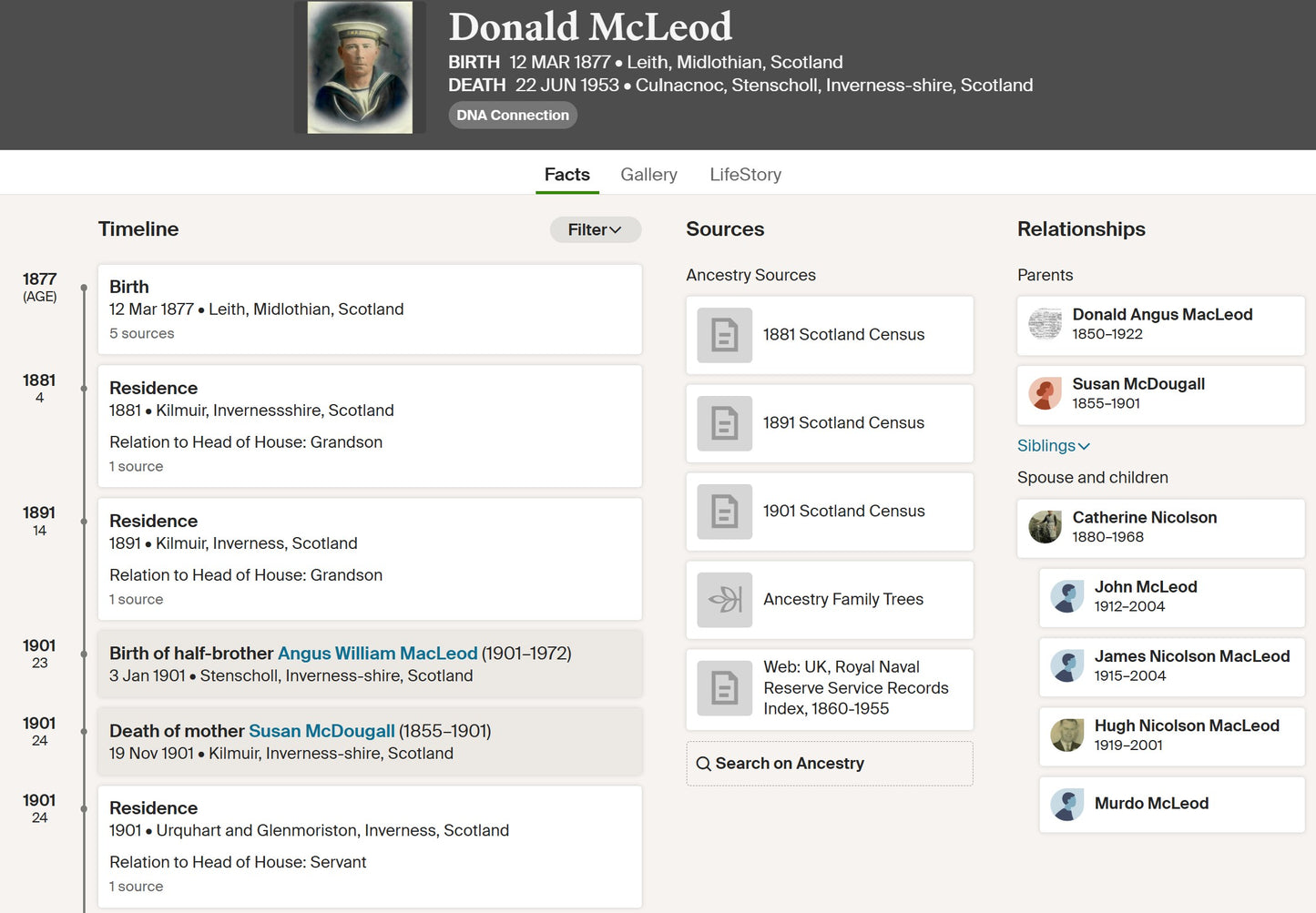1316x913 pixels.
Task: Open Hugh Nicolson MacLeod's photo thumbnail
Action: 1066,735
